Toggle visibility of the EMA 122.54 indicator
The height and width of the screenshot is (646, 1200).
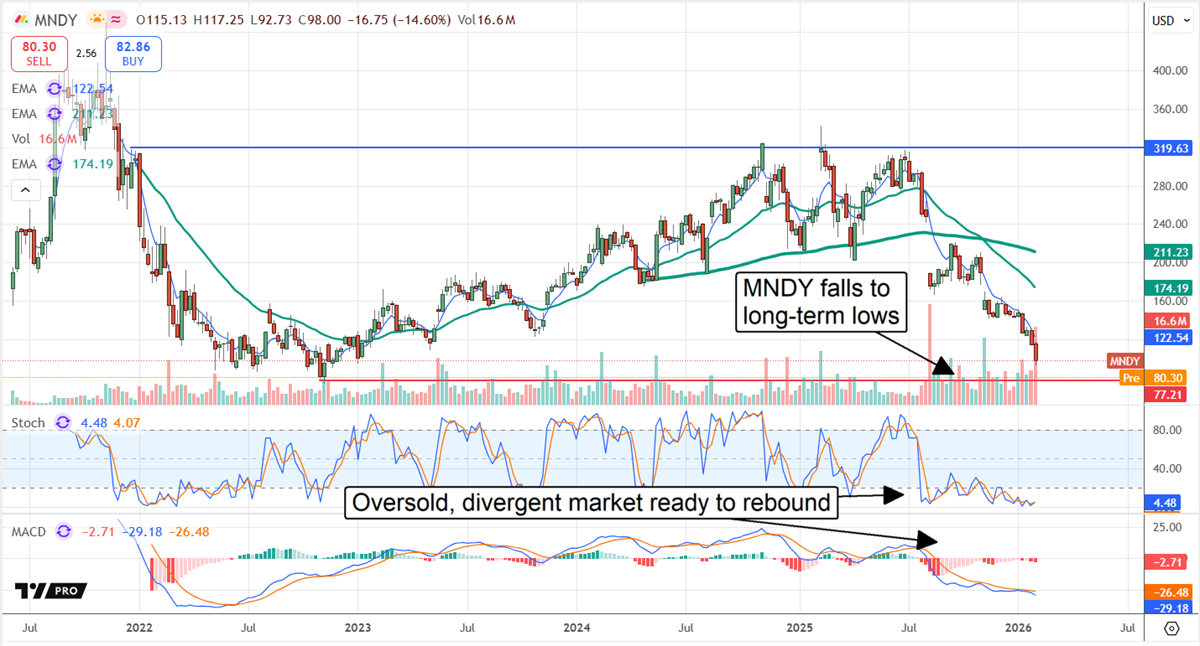coord(94,88)
